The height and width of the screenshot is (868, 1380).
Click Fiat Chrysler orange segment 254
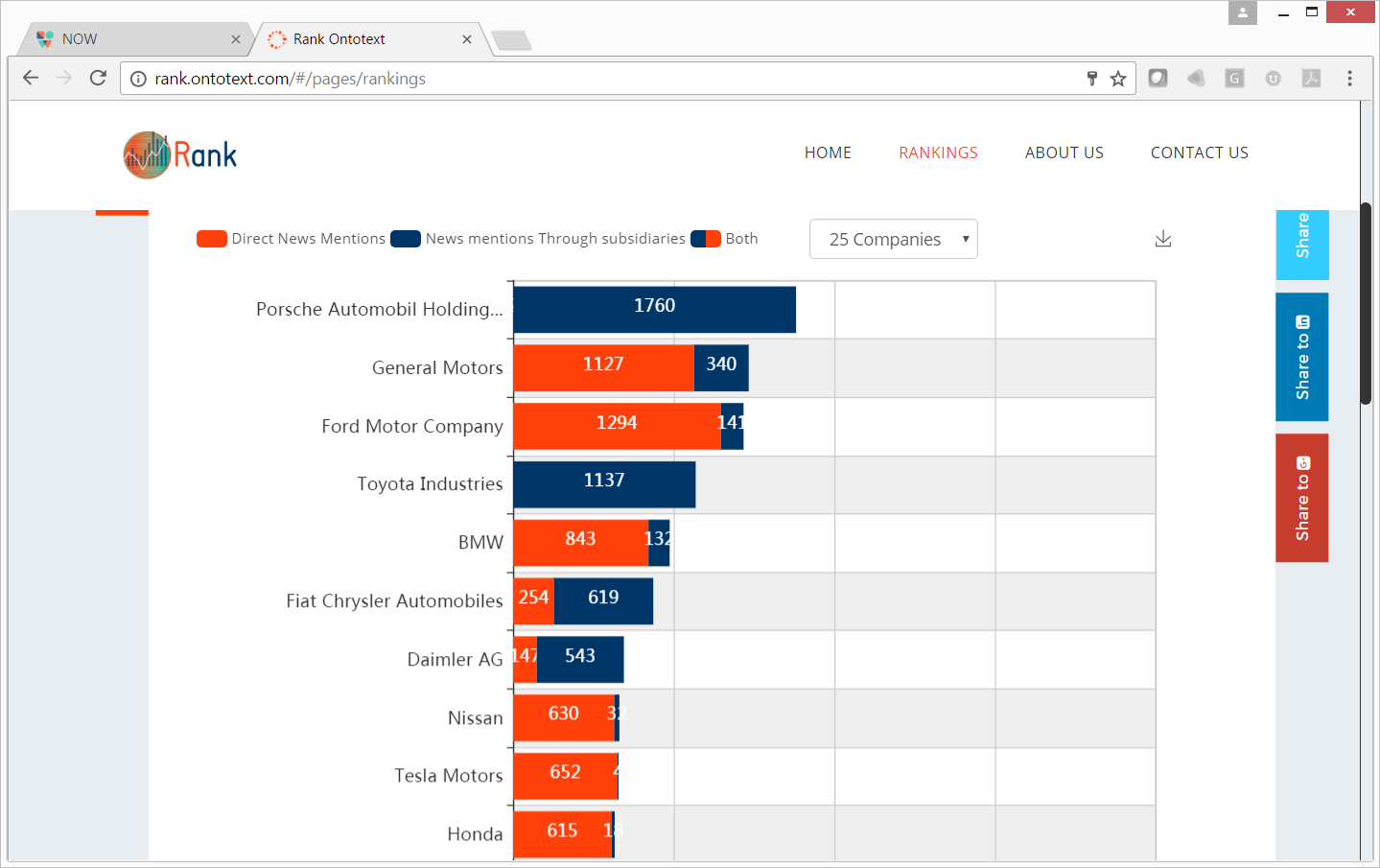coord(534,601)
